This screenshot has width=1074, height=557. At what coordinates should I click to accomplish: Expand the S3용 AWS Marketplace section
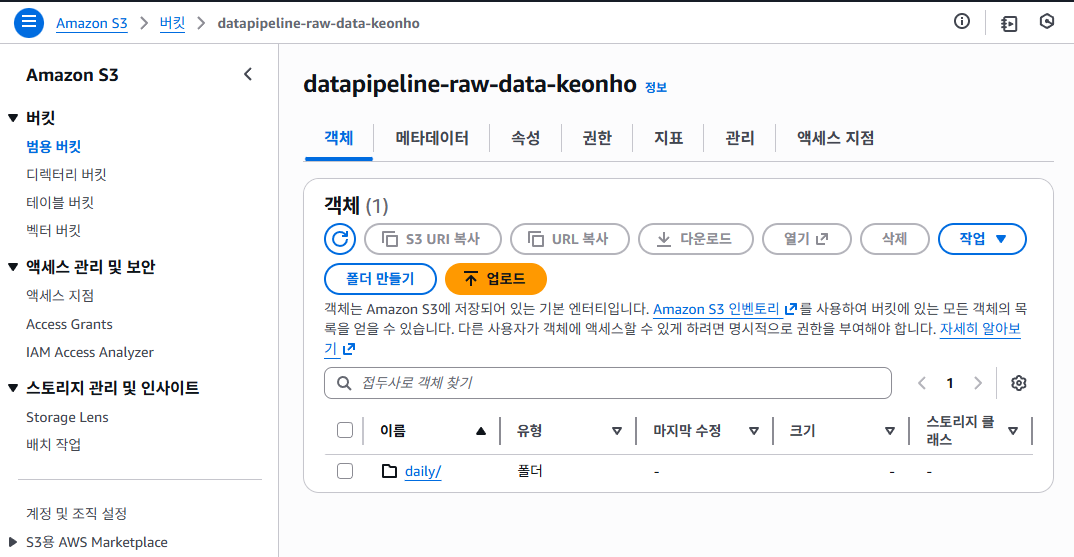pyautogui.click(x=13, y=542)
